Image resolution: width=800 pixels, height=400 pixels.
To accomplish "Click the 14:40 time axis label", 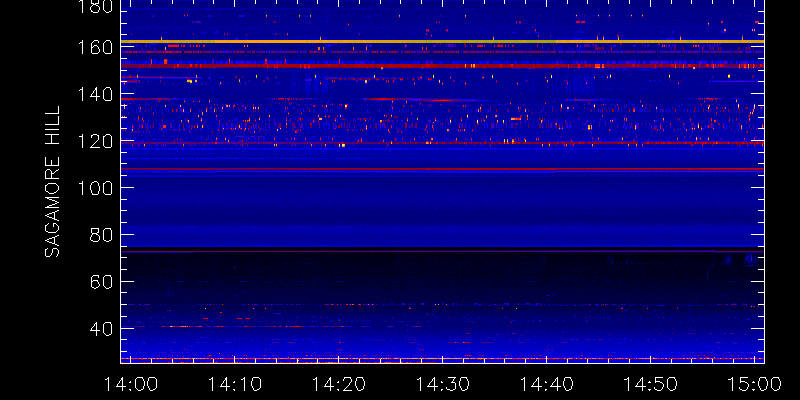I will tap(546, 384).
